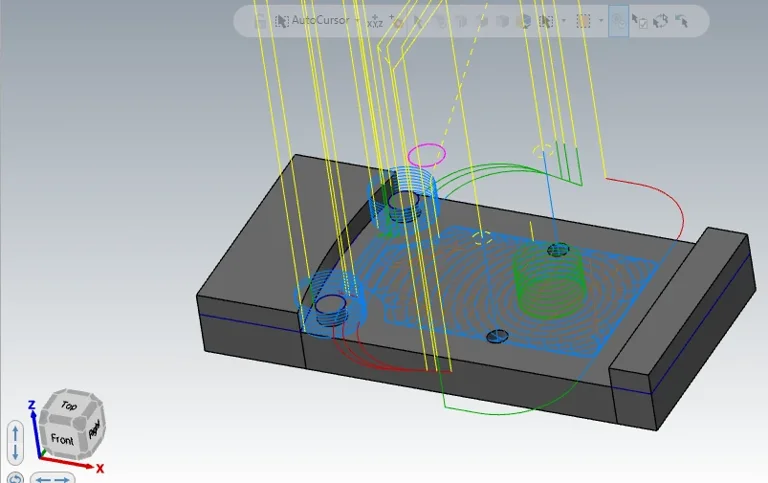Switch to Front view on the view cube
This screenshot has width=768, height=483.
(x=62, y=439)
